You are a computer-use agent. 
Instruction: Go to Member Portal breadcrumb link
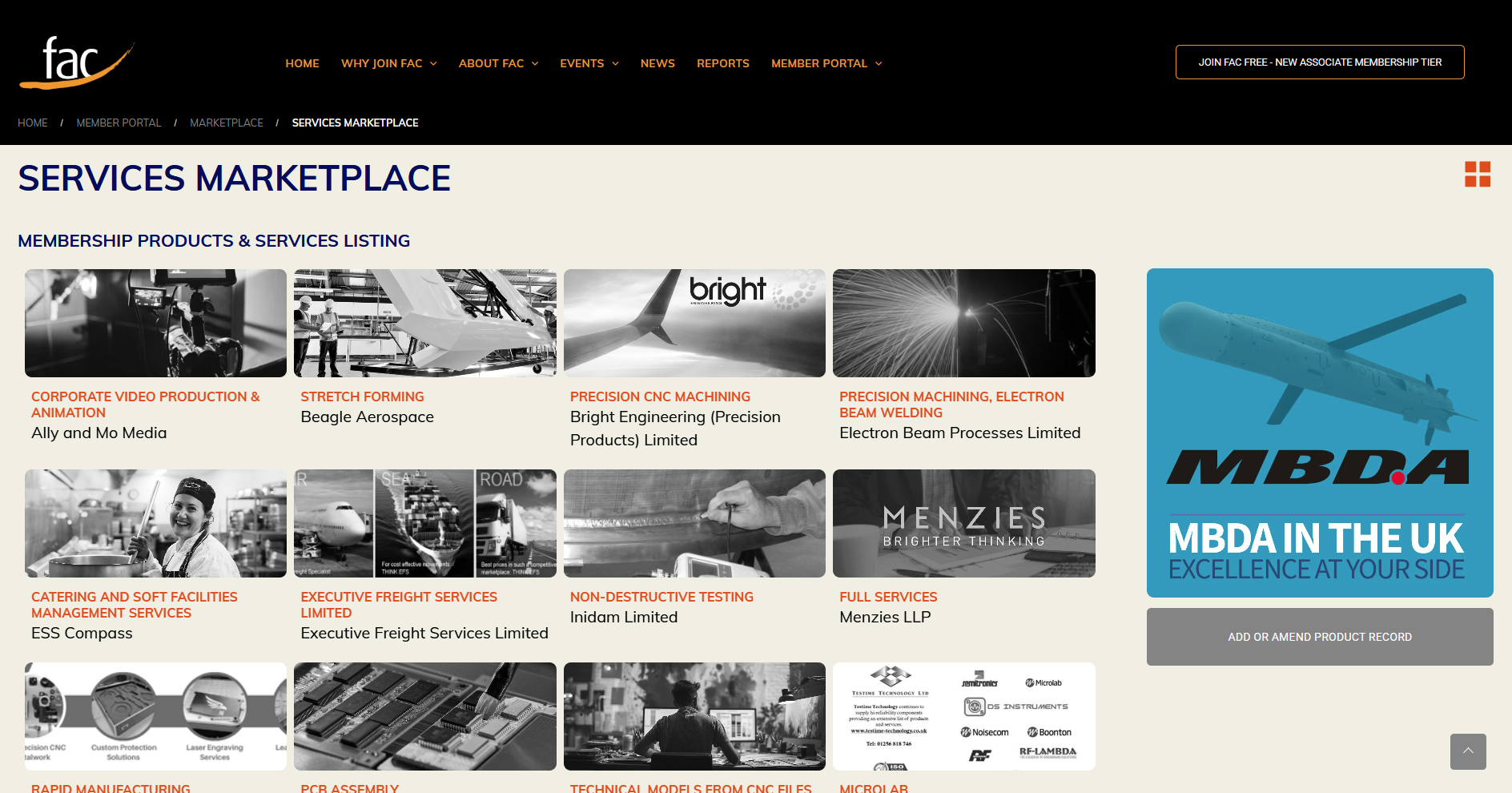(119, 123)
